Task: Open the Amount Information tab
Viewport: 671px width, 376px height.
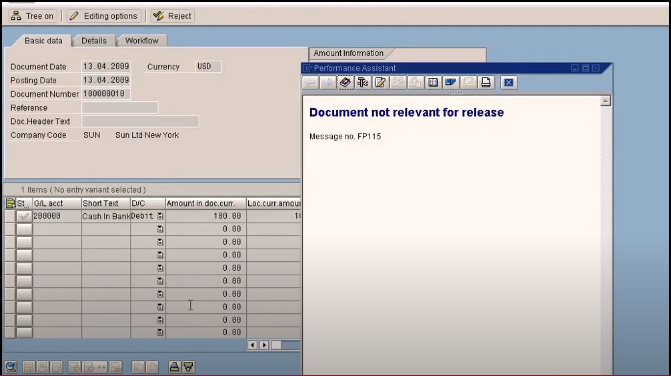Action: click(x=348, y=53)
